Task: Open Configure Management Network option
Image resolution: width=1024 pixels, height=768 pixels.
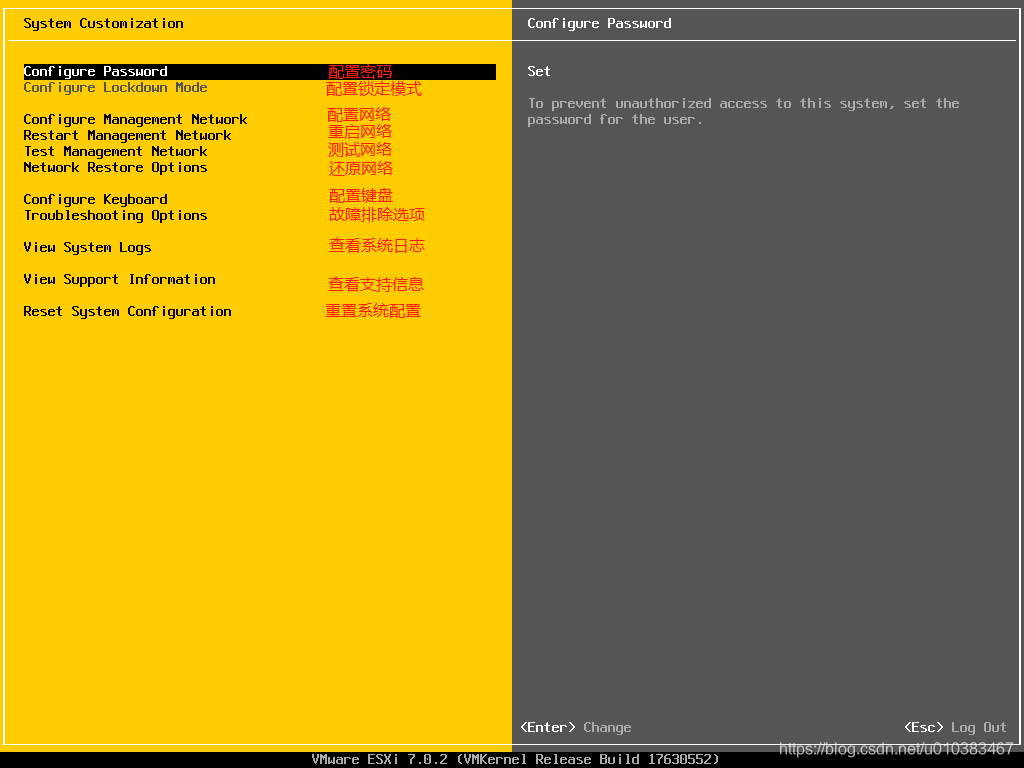Action: click(135, 120)
